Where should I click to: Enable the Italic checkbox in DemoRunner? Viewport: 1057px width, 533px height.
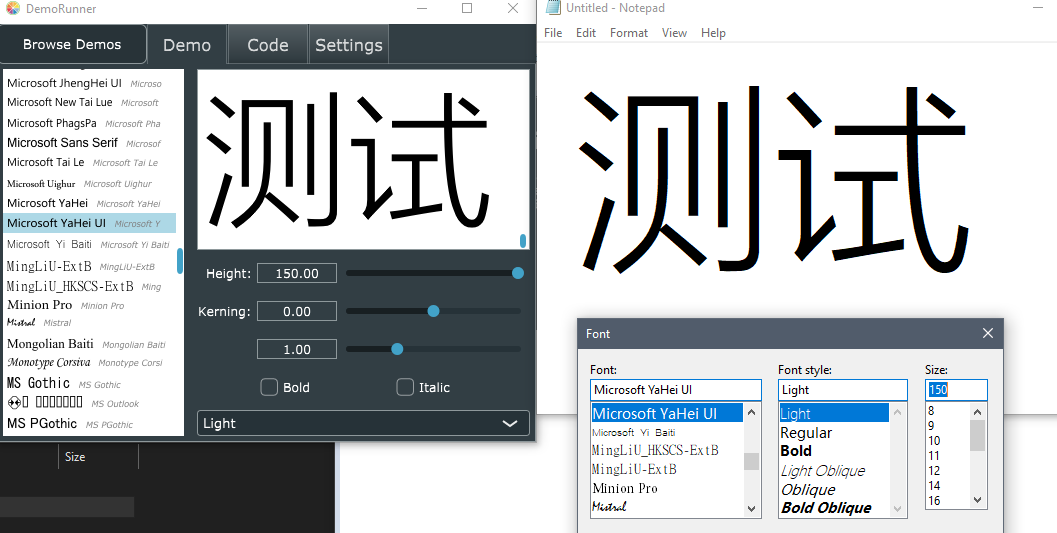click(x=404, y=387)
